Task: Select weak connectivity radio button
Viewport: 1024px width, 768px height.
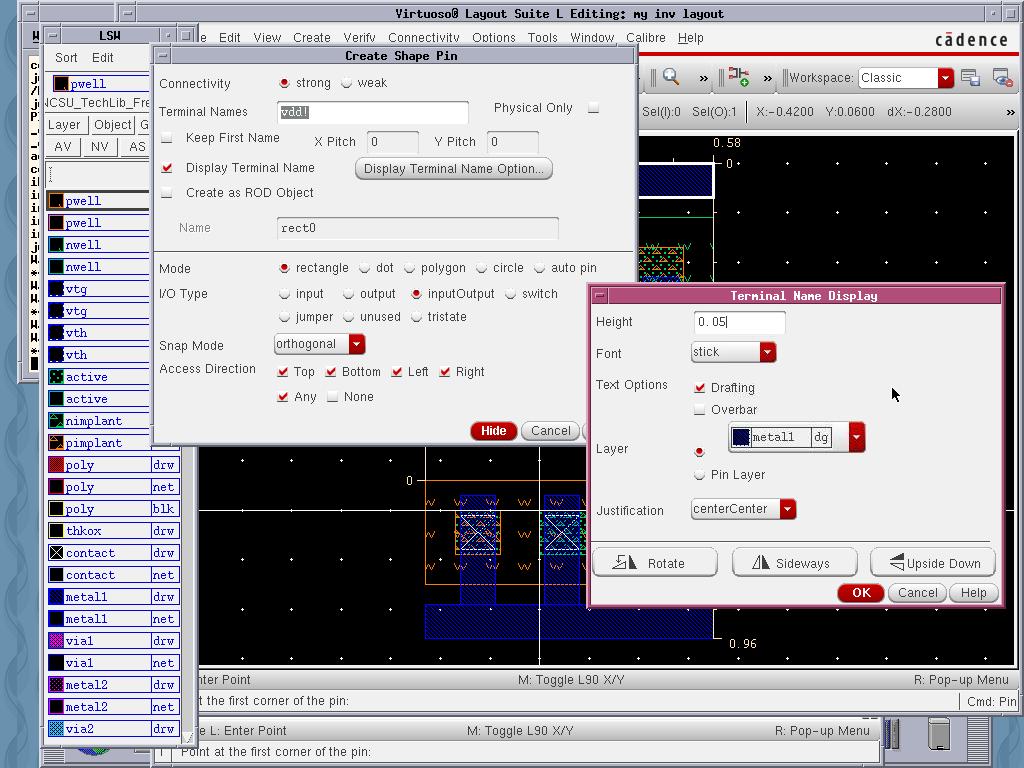Action: click(x=346, y=83)
